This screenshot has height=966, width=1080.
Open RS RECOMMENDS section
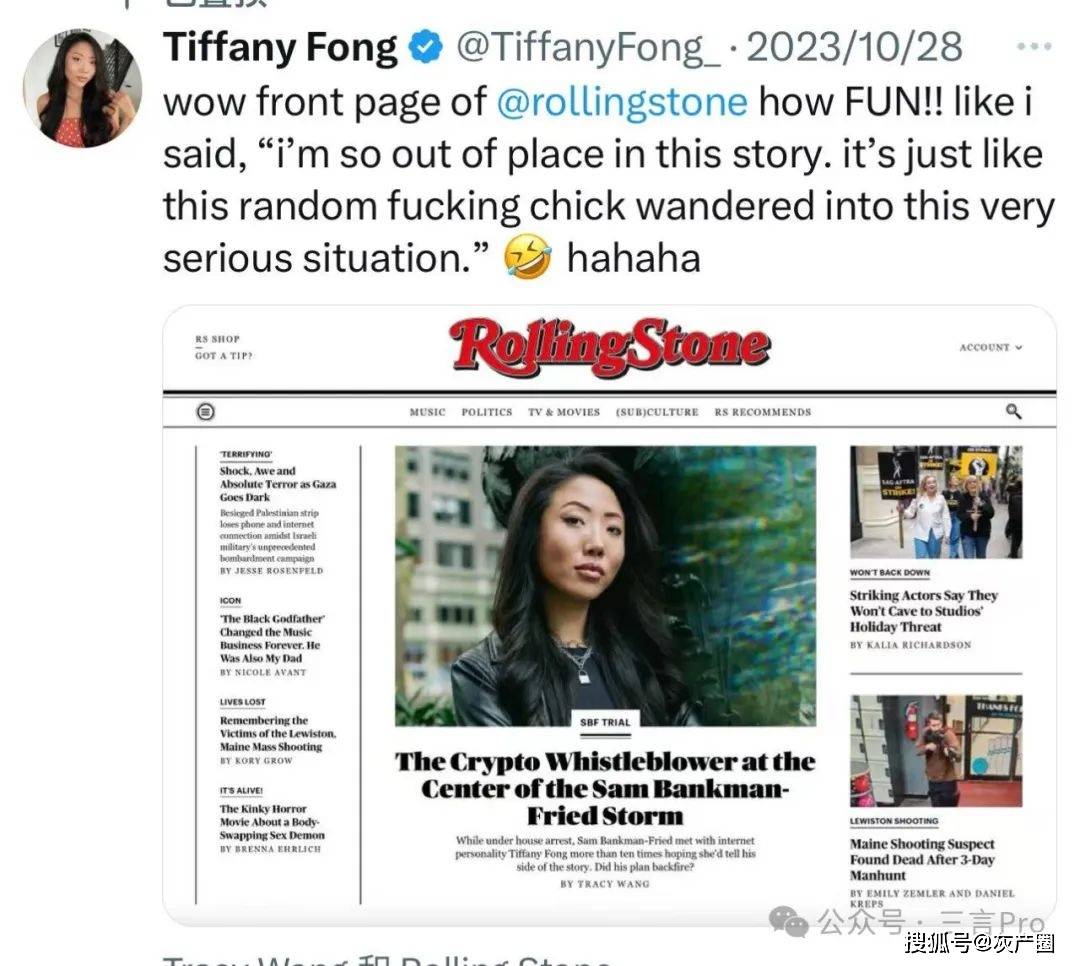pos(762,412)
